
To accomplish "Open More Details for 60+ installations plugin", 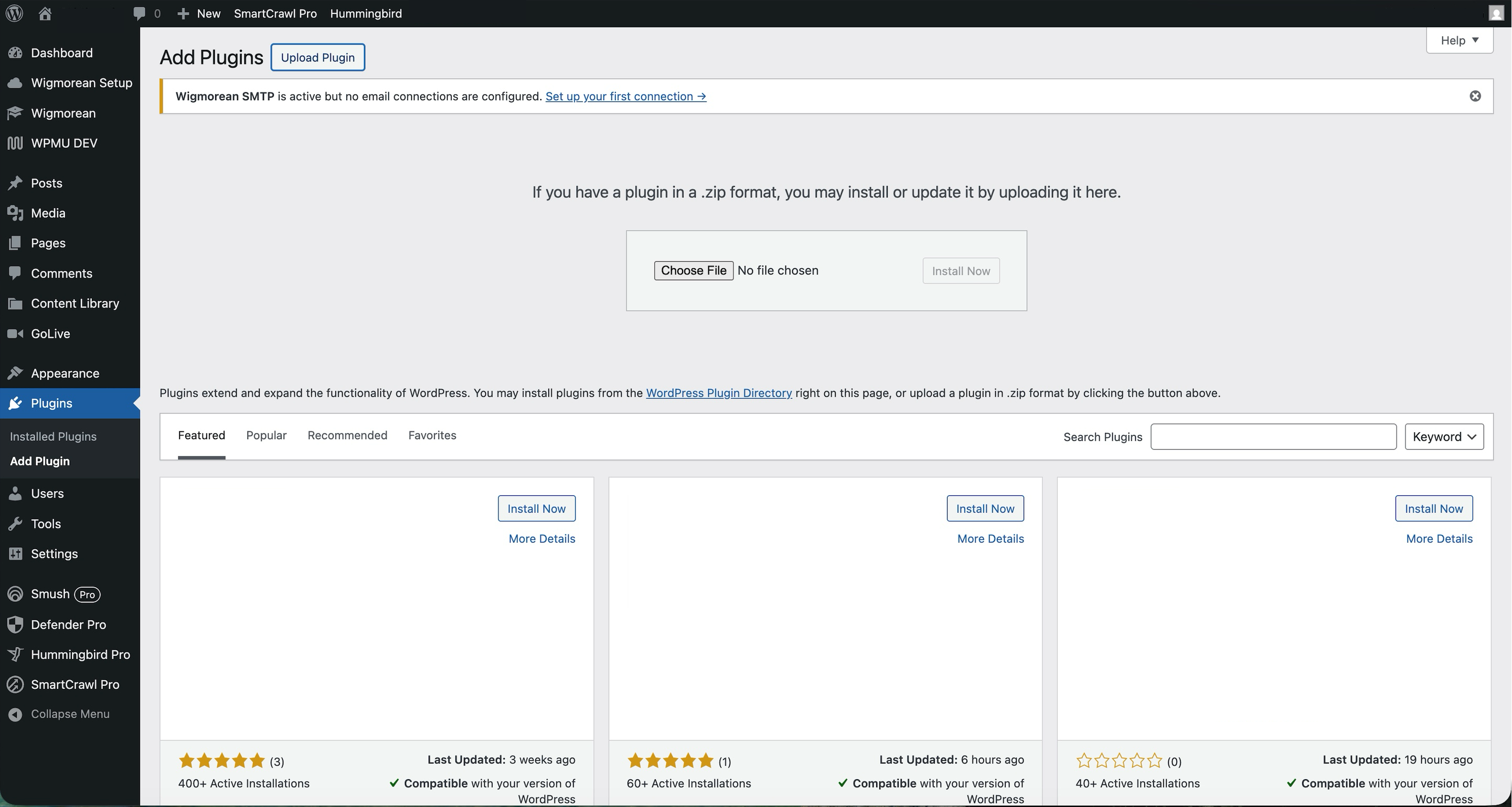I will pos(991,539).
